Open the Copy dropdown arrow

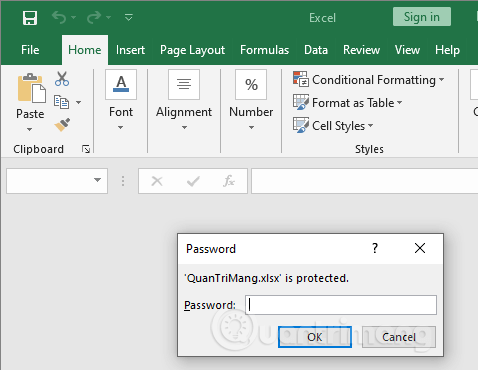pyautogui.click(x=79, y=102)
